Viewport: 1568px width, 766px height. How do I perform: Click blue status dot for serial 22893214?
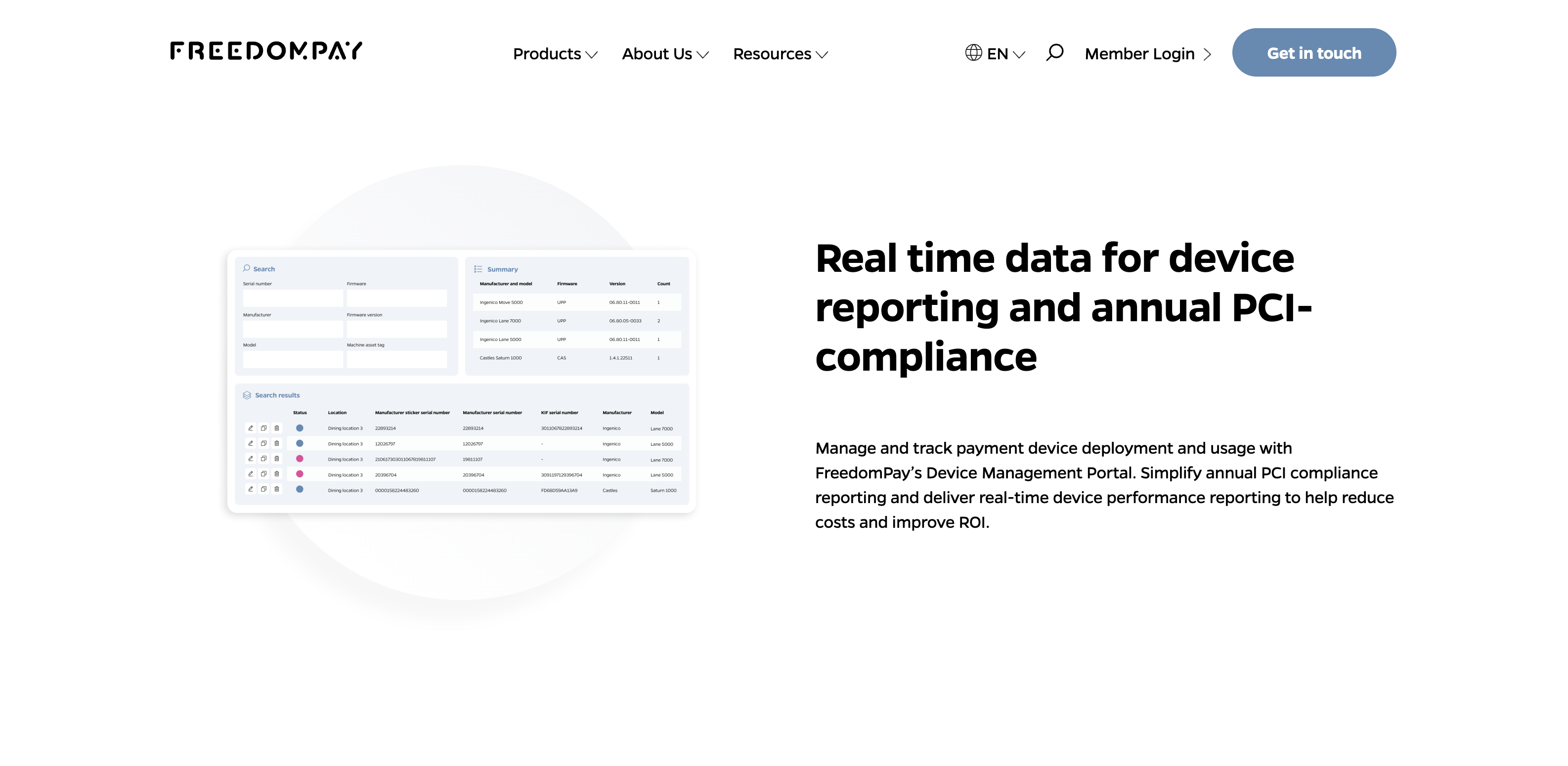[300, 428]
